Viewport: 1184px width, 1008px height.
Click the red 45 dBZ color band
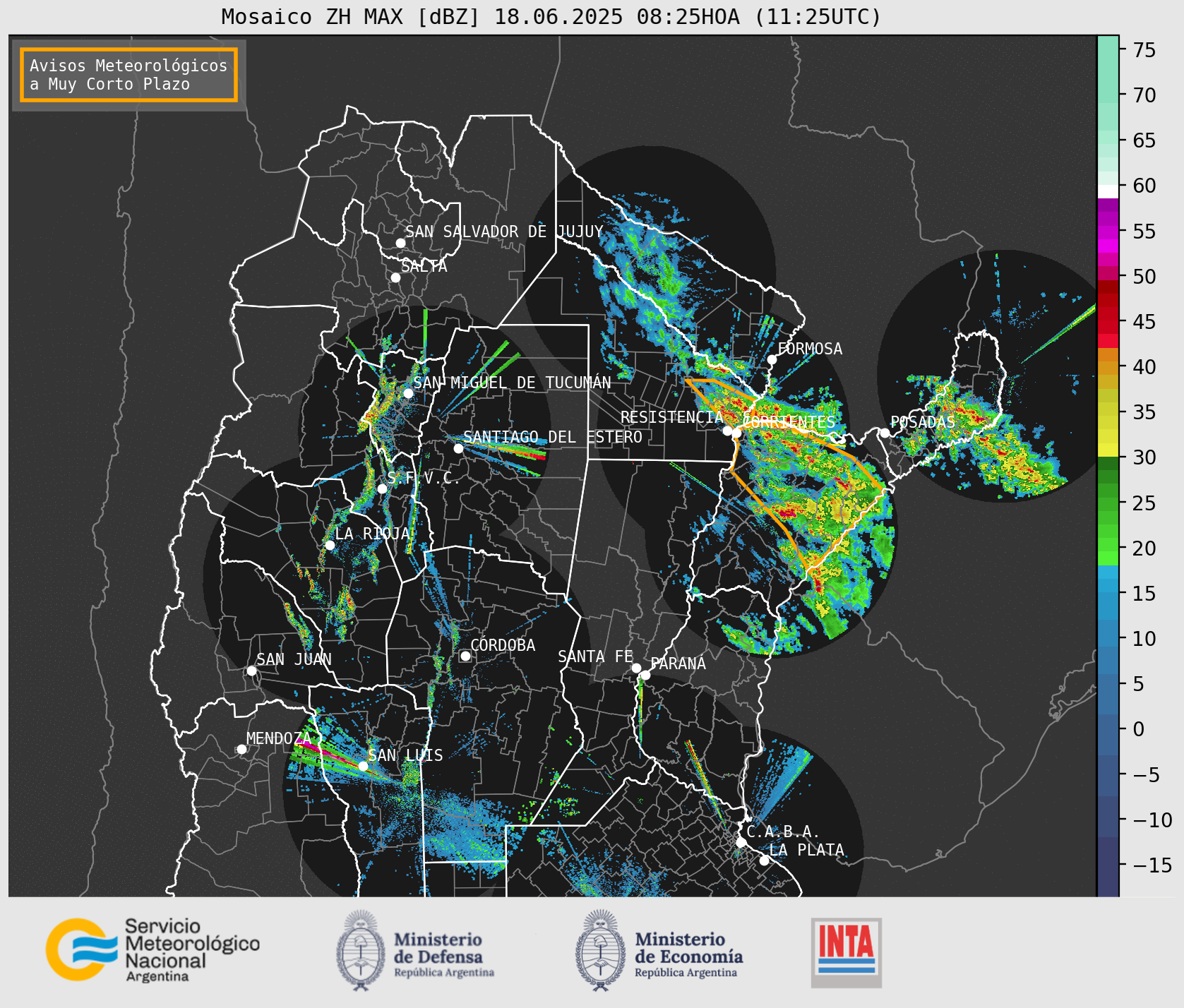click(1108, 328)
